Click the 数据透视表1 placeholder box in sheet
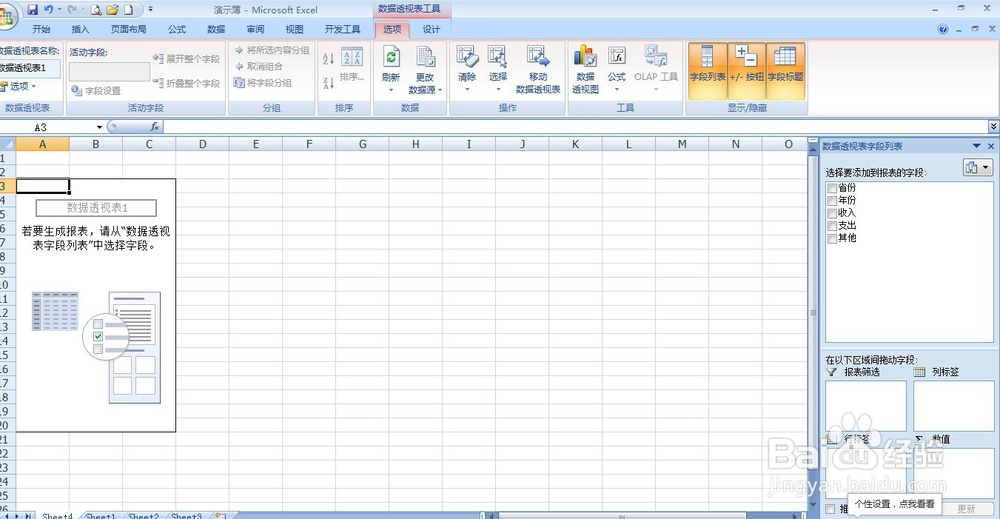 point(96,208)
